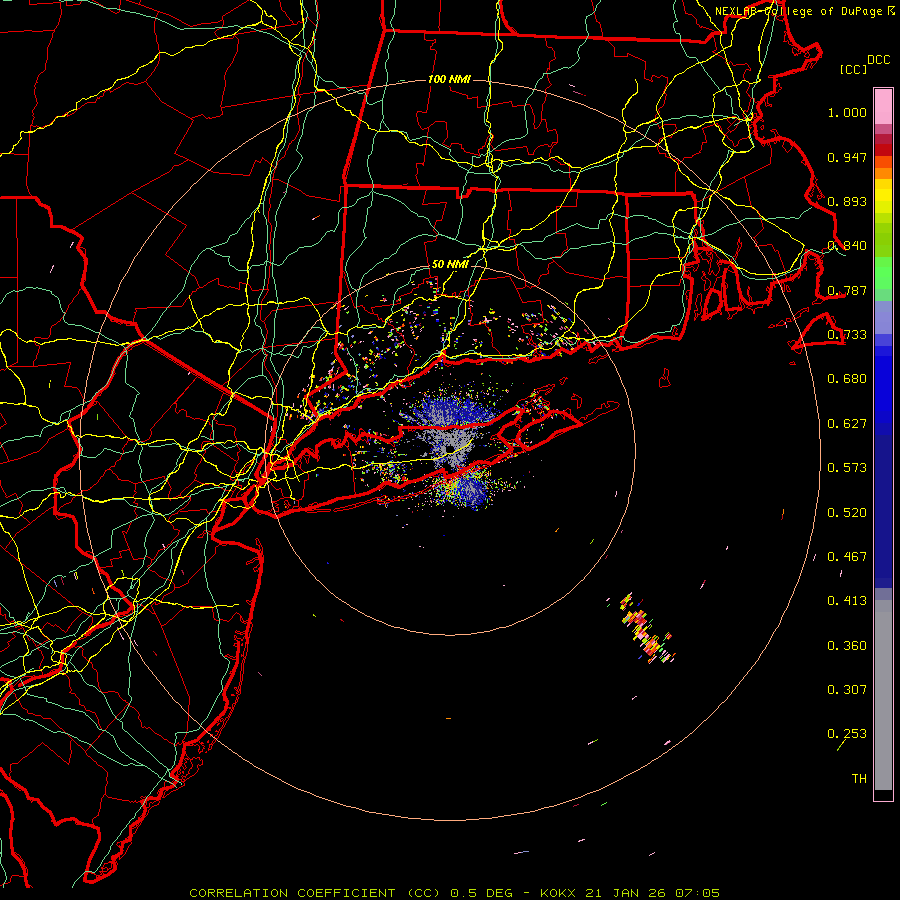Click the 0.520 scale value
The height and width of the screenshot is (900, 900).
(x=847, y=513)
